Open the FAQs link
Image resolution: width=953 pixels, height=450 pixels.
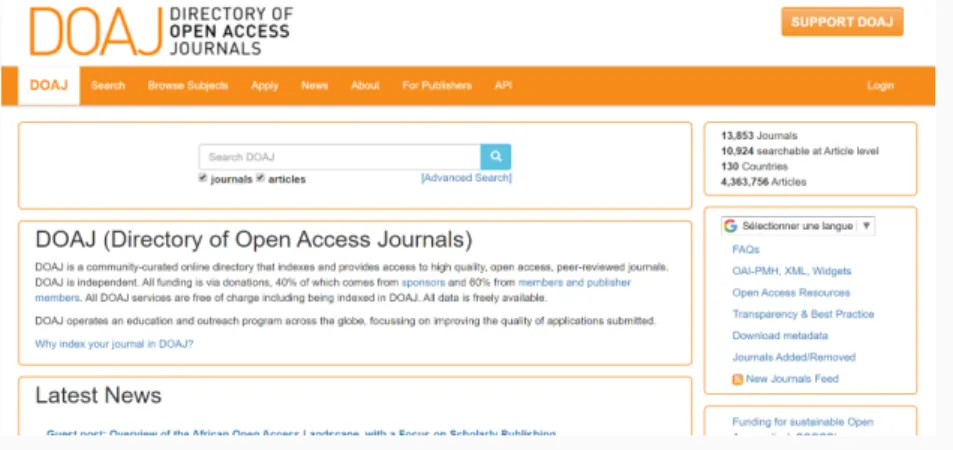click(x=746, y=249)
